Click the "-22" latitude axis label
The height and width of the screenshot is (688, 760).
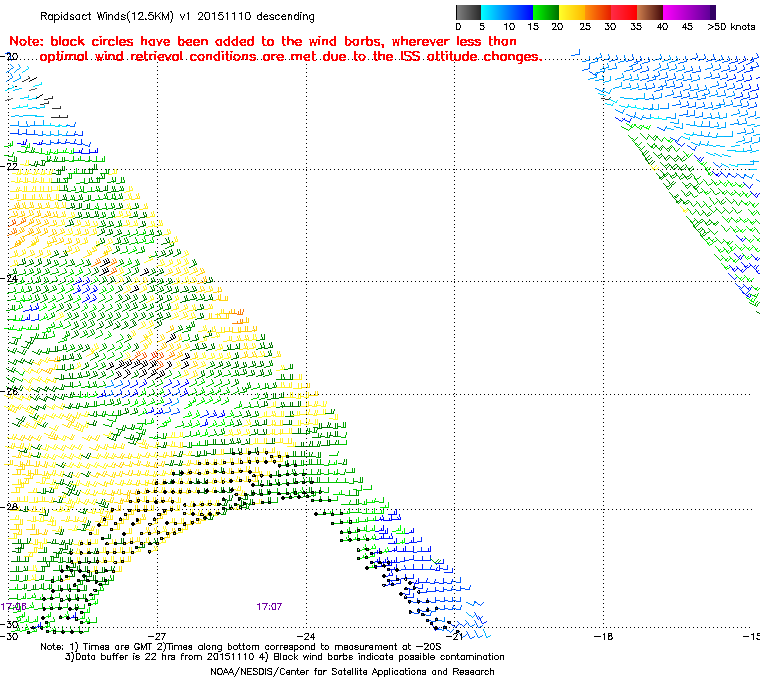coord(10,166)
